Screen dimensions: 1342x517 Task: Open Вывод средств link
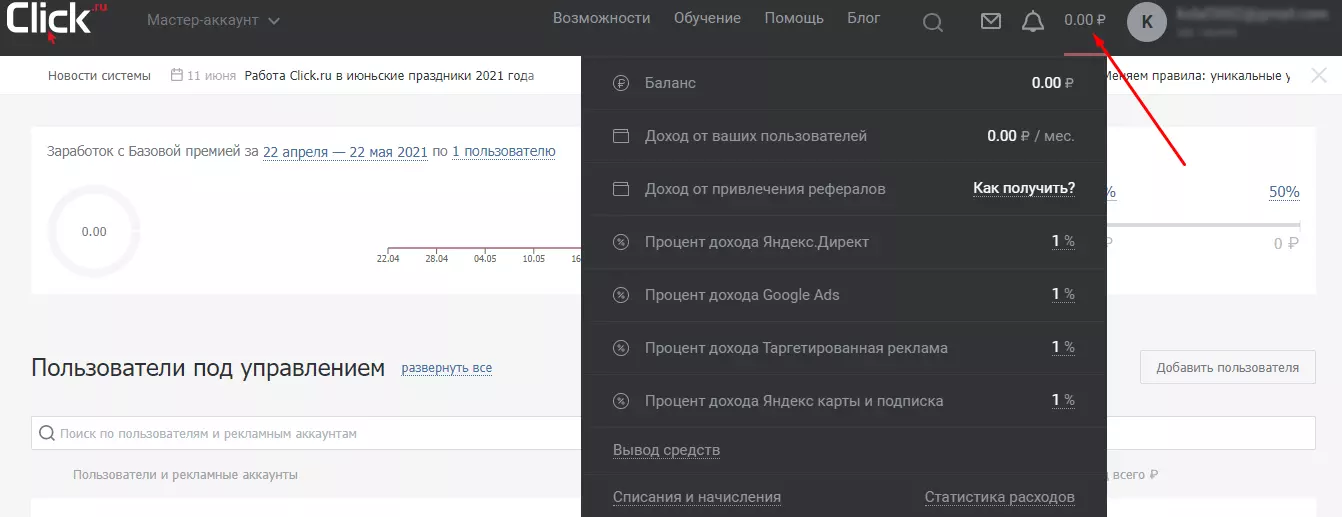pyautogui.click(x=666, y=450)
